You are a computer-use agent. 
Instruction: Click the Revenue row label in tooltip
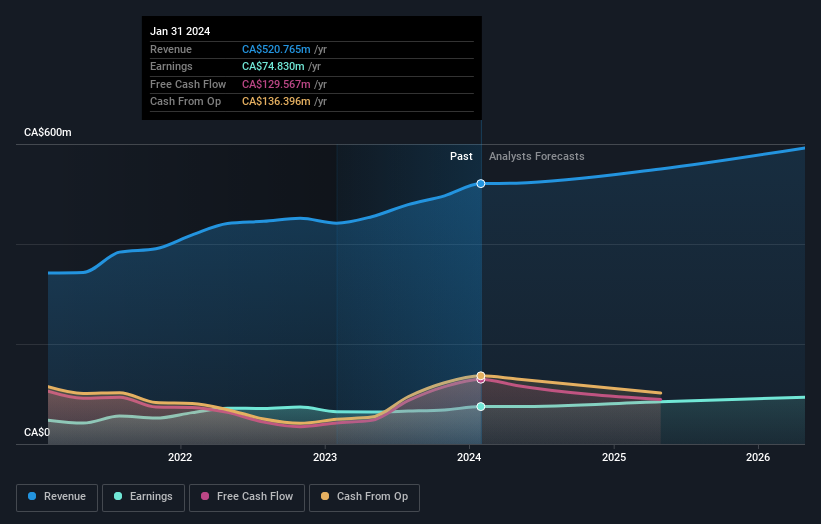pos(171,49)
